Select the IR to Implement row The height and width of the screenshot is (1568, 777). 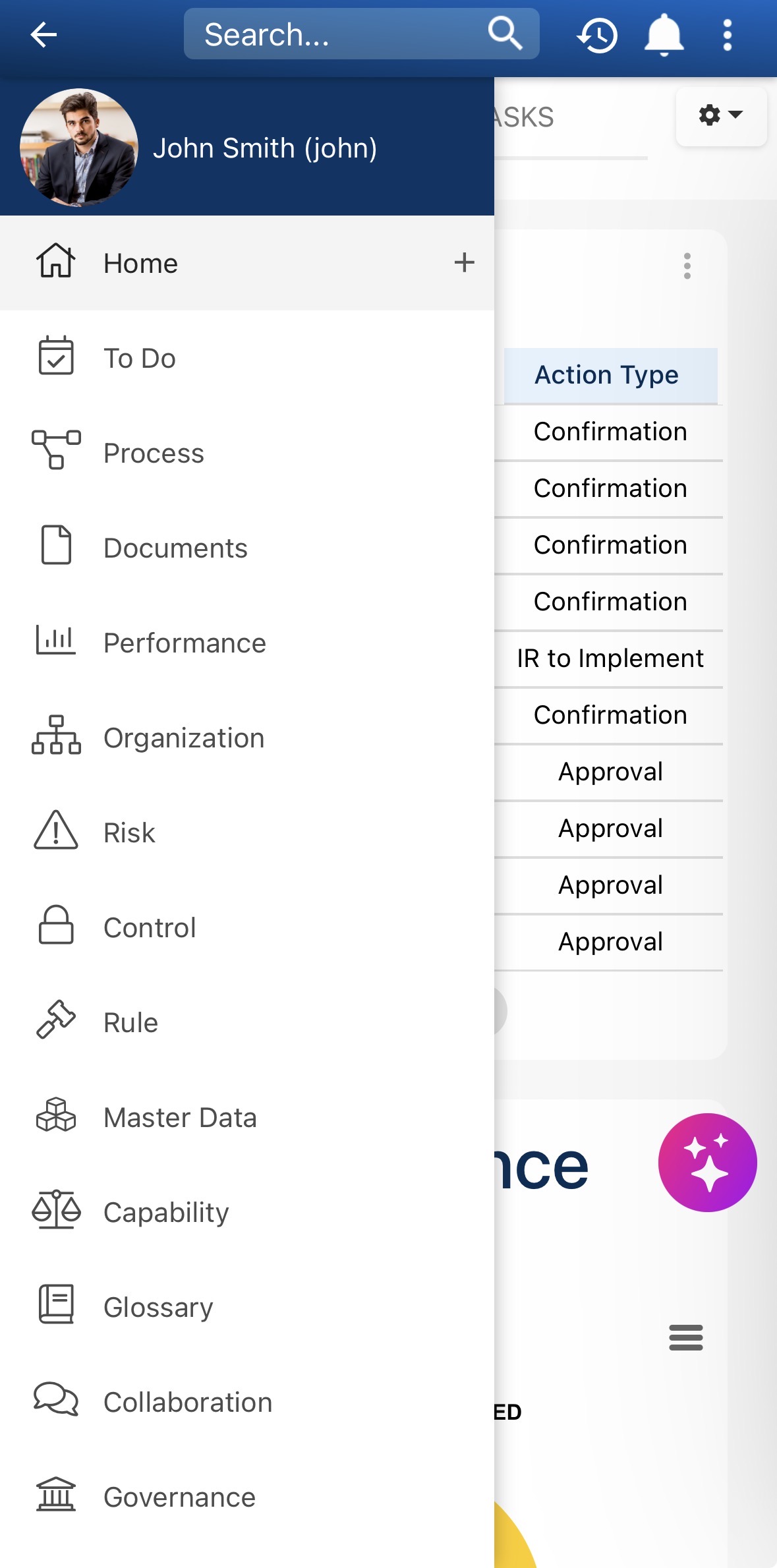pos(610,658)
